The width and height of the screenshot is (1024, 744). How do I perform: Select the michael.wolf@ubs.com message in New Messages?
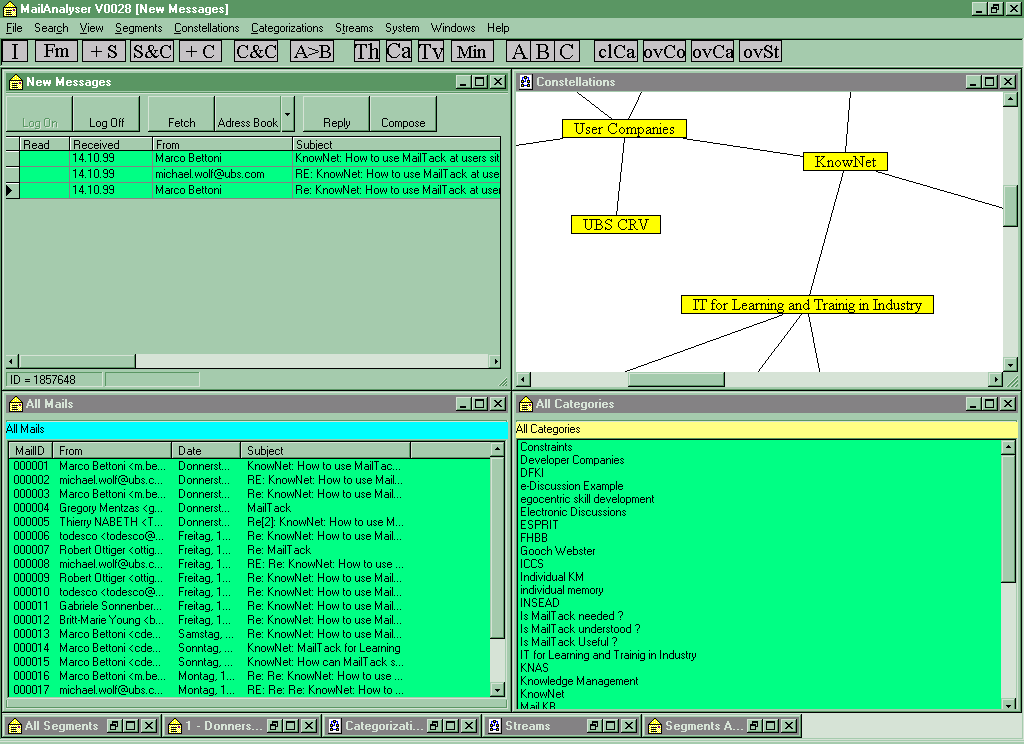(x=260, y=174)
